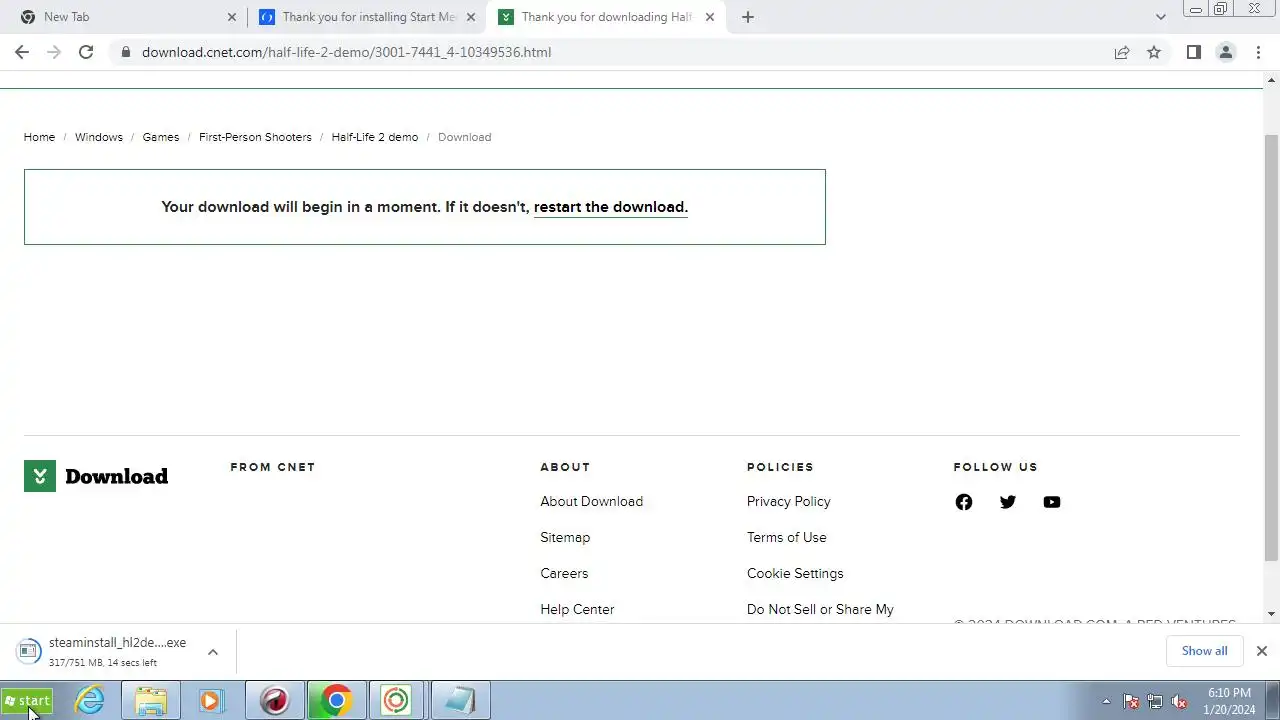Screen dimensions: 1280x720
Task: Open the Chrome profile avatar
Action: [x=1225, y=52]
